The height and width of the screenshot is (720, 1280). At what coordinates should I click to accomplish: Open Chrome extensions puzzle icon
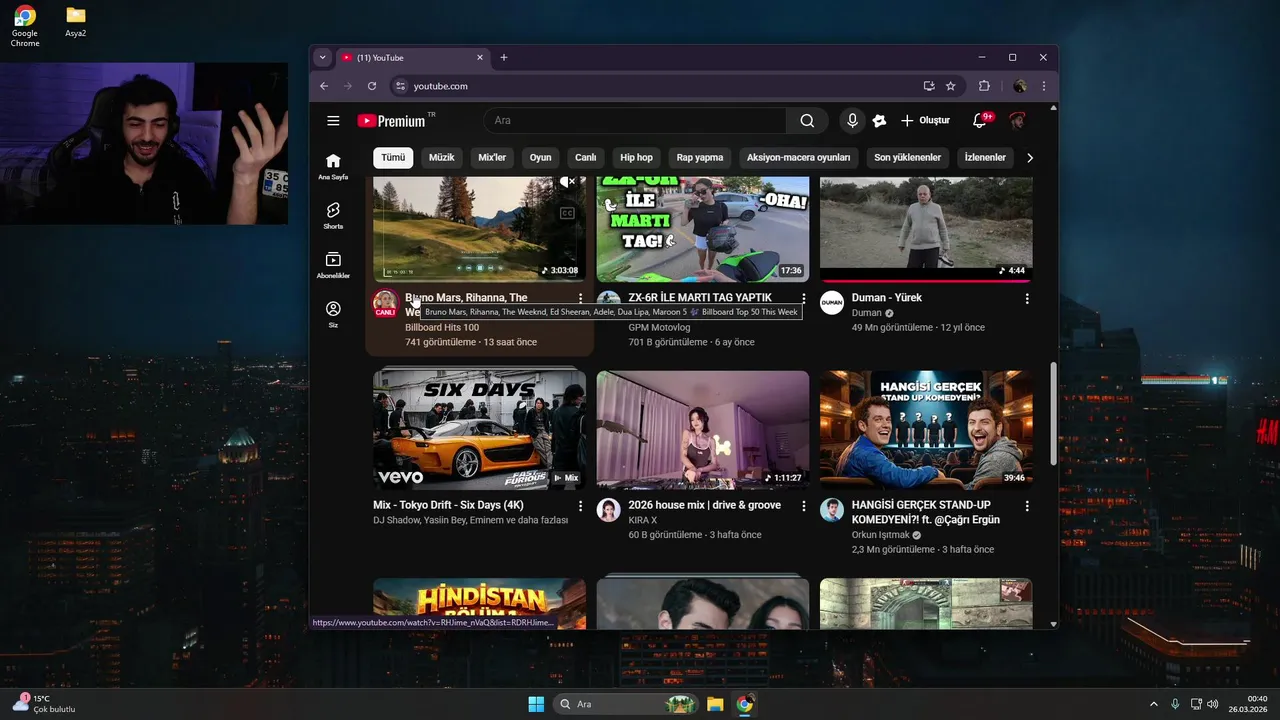pos(984,86)
